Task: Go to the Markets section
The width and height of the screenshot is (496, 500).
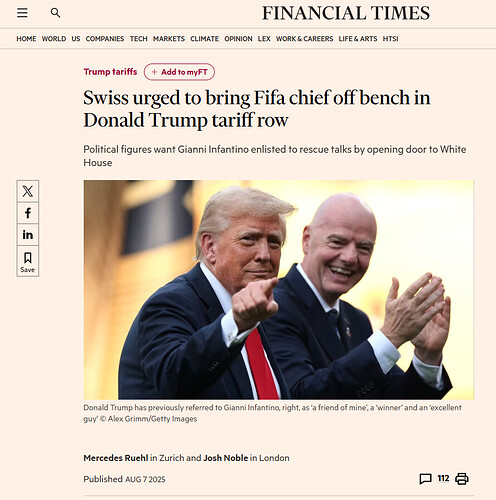Action: click(x=169, y=39)
